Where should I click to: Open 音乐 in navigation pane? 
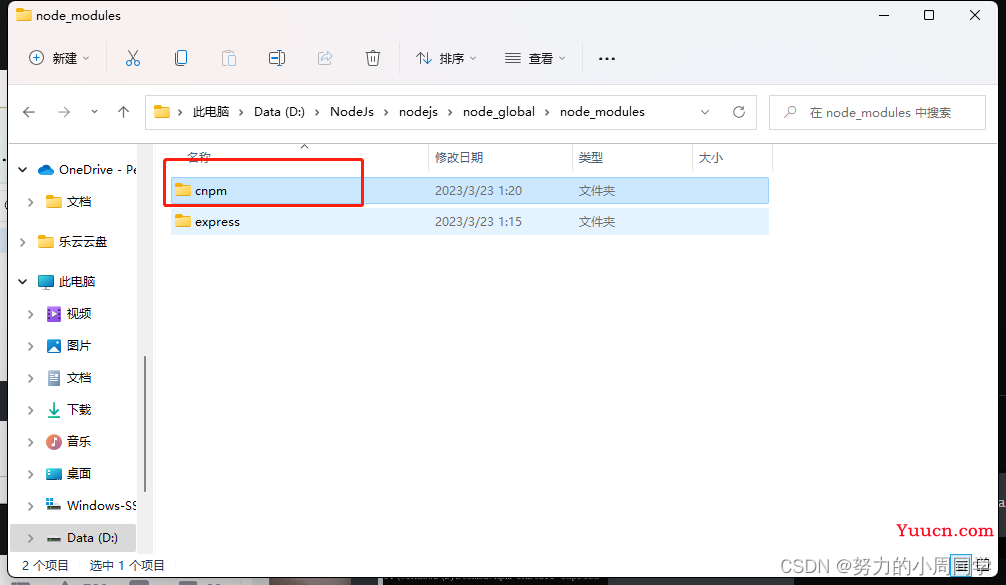click(x=69, y=442)
